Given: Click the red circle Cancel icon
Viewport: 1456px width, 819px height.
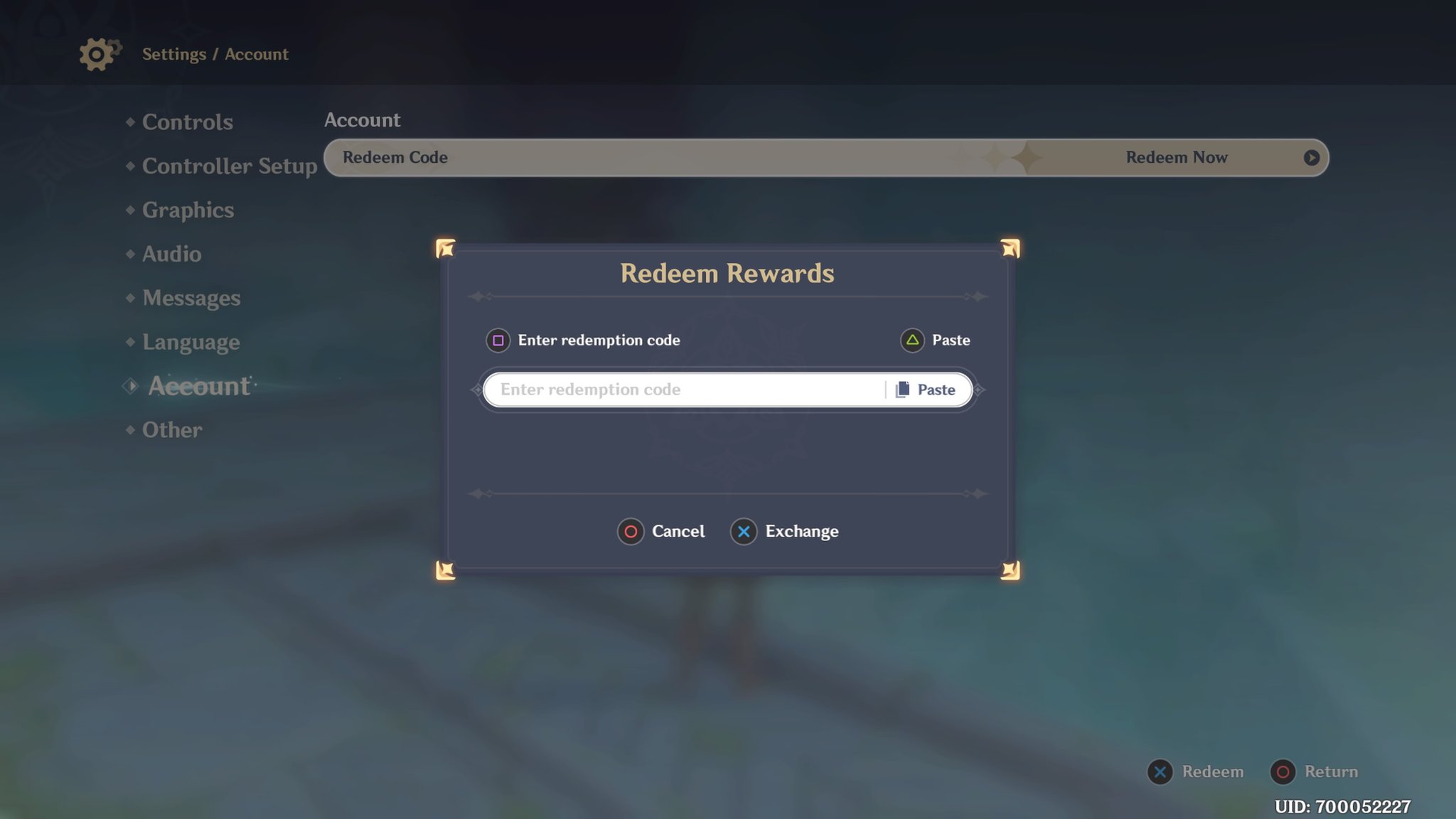Looking at the screenshot, I should coord(630,532).
